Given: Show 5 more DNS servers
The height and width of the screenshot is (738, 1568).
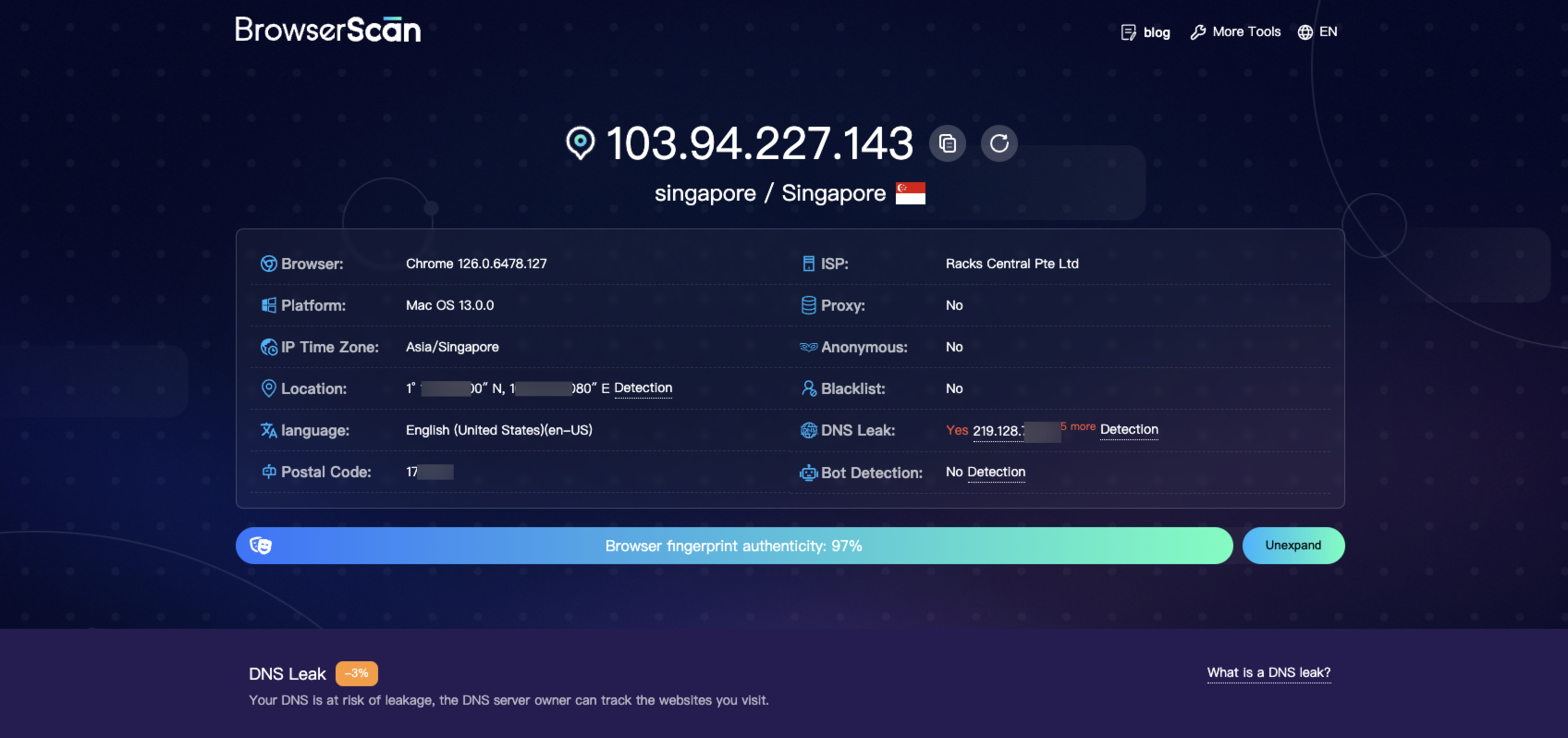Looking at the screenshot, I should tap(1078, 426).
